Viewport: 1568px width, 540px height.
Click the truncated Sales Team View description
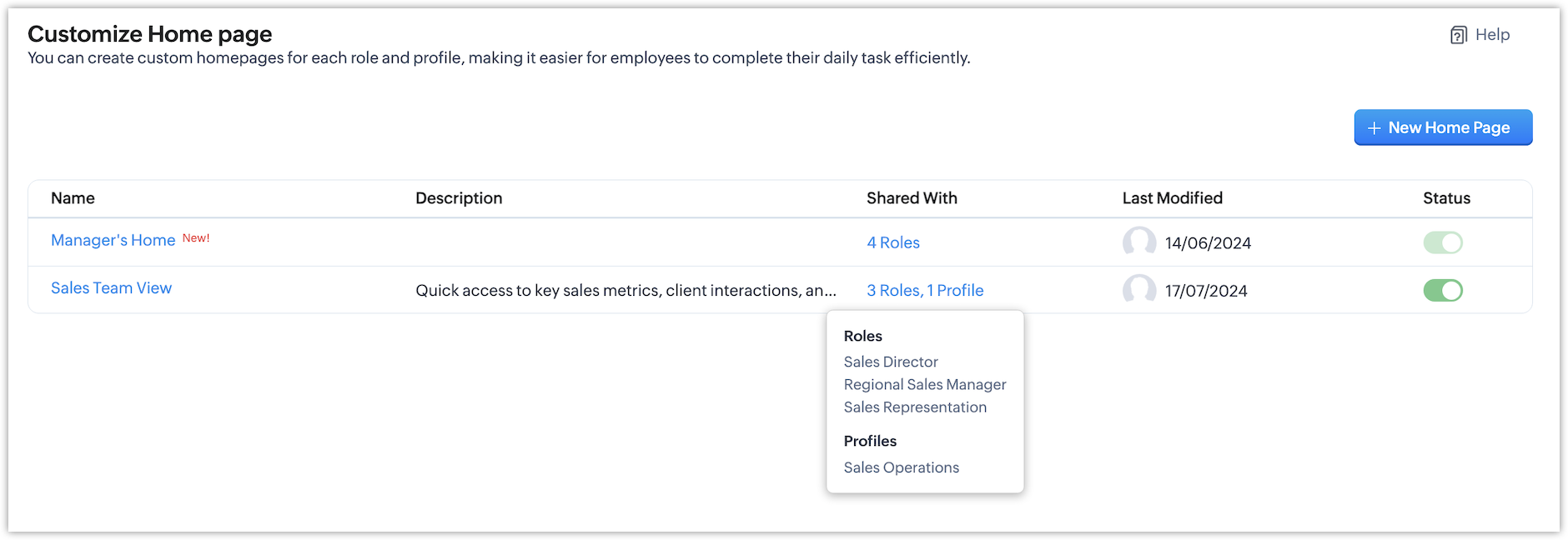[x=625, y=290]
